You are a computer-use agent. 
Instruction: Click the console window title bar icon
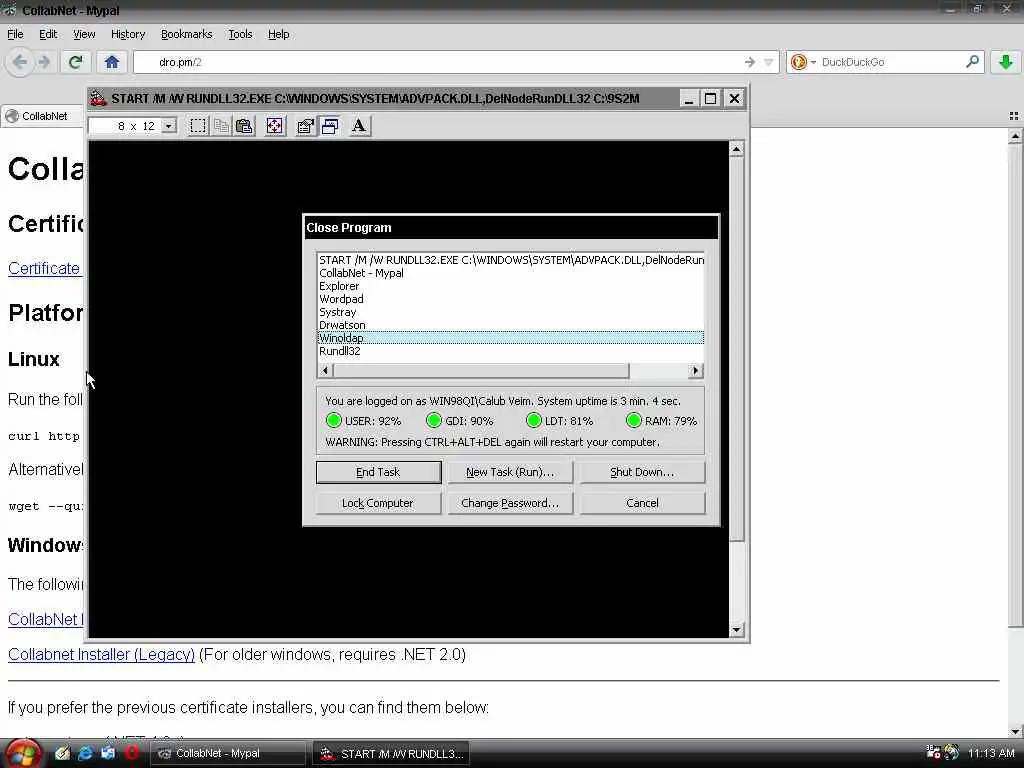(99, 99)
